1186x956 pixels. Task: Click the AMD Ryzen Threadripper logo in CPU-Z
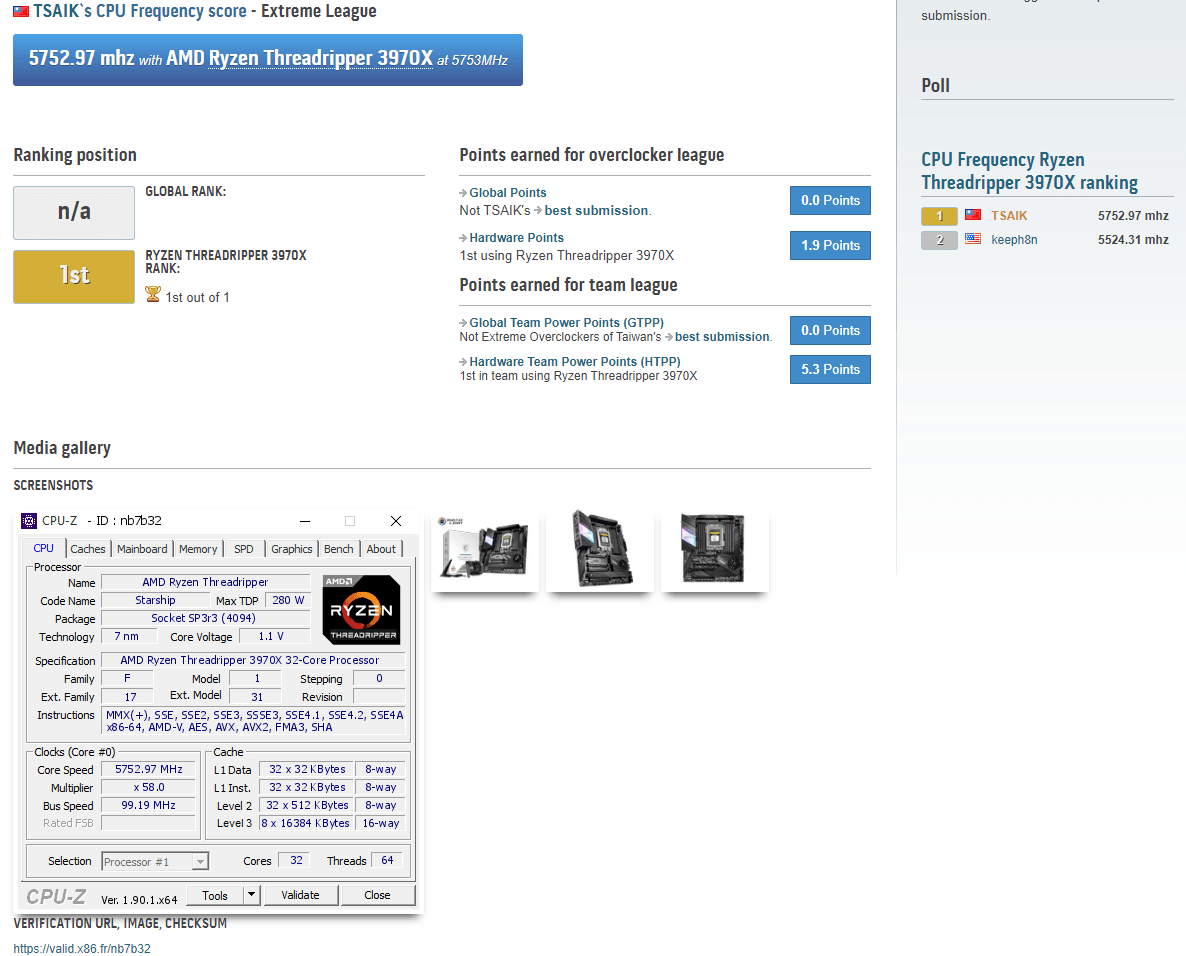tap(360, 608)
